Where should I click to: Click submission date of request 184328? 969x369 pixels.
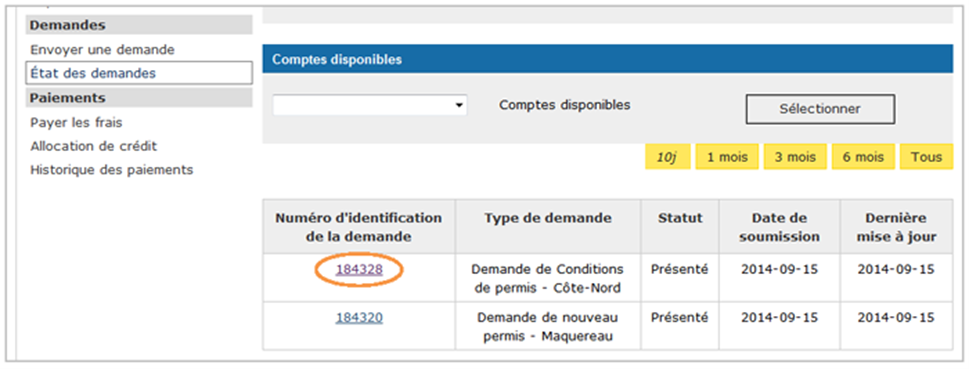pyautogui.click(x=779, y=269)
